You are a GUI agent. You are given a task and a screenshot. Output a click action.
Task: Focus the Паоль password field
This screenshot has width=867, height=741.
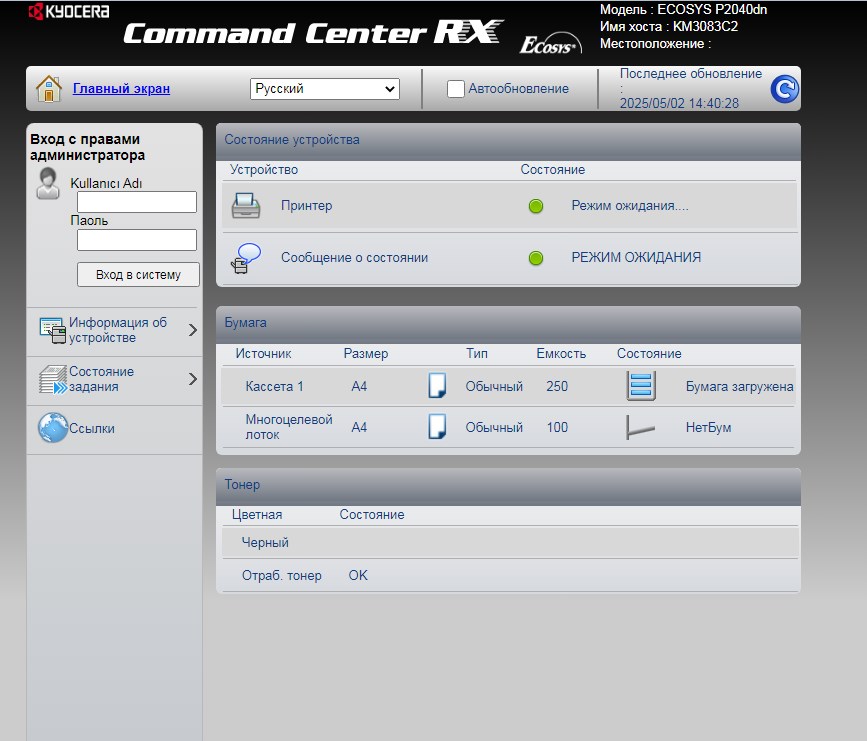click(x=137, y=240)
